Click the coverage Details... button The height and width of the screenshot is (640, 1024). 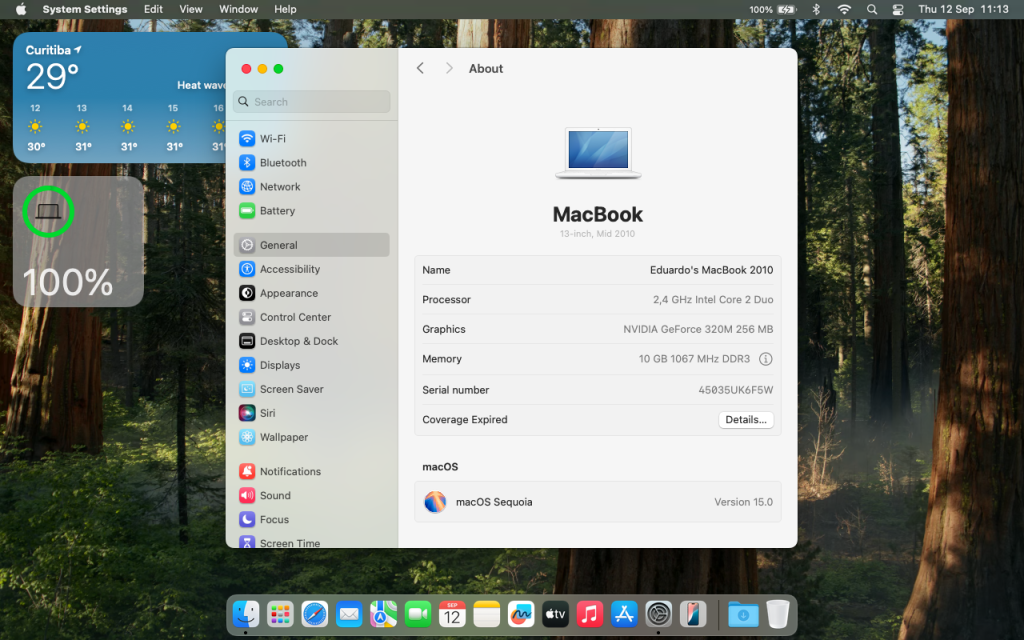click(x=746, y=420)
